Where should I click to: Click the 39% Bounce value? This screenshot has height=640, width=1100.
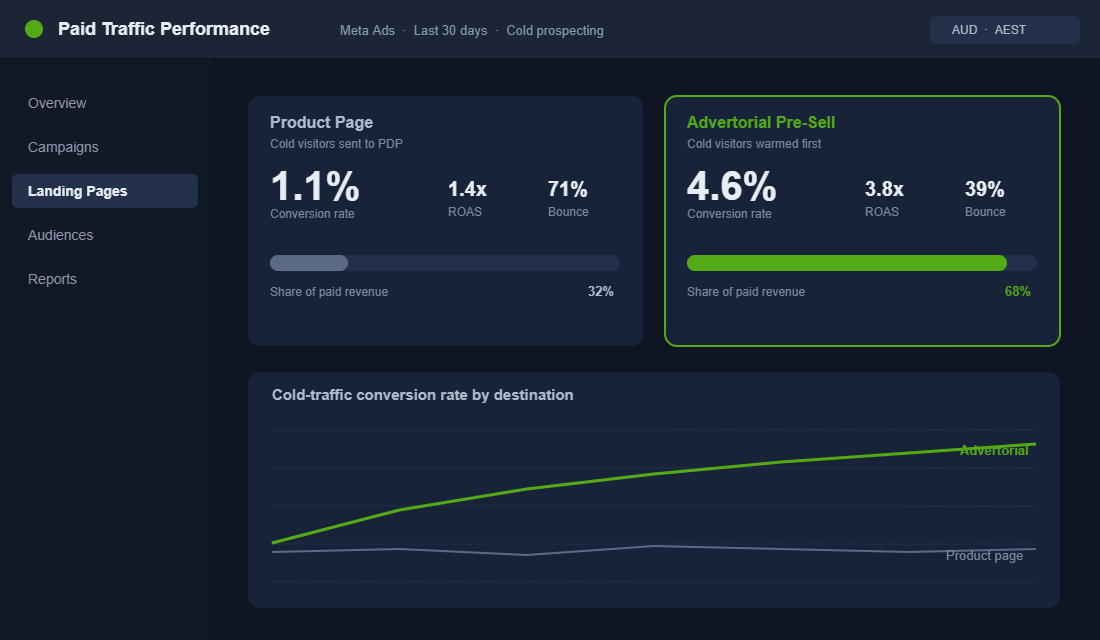(x=984, y=189)
